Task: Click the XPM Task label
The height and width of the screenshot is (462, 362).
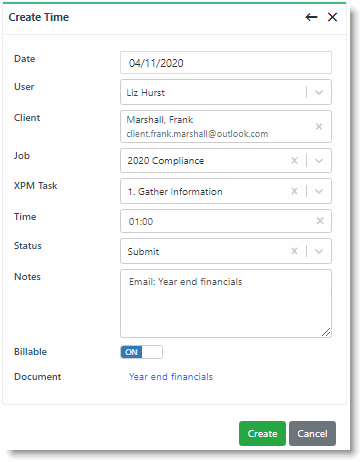Action: click(35, 186)
